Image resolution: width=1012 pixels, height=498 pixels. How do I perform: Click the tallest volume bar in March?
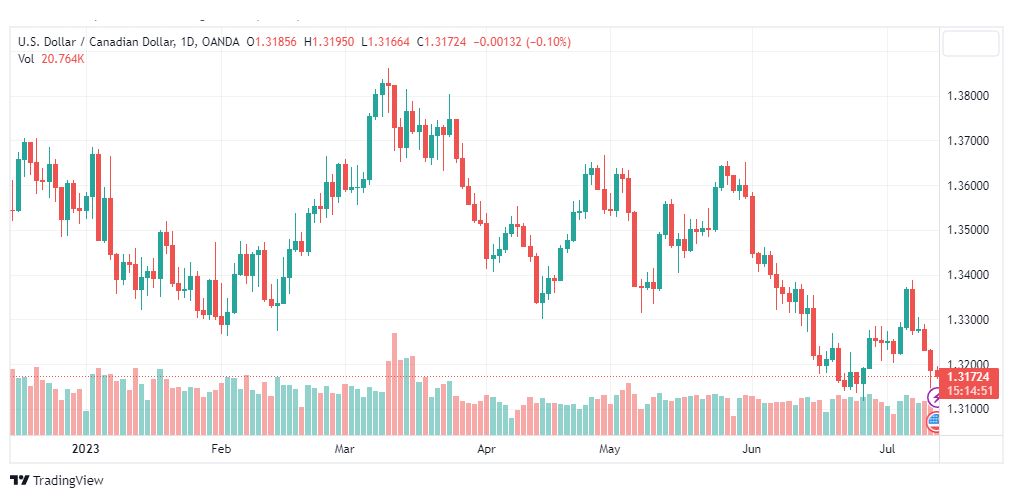click(x=394, y=384)
